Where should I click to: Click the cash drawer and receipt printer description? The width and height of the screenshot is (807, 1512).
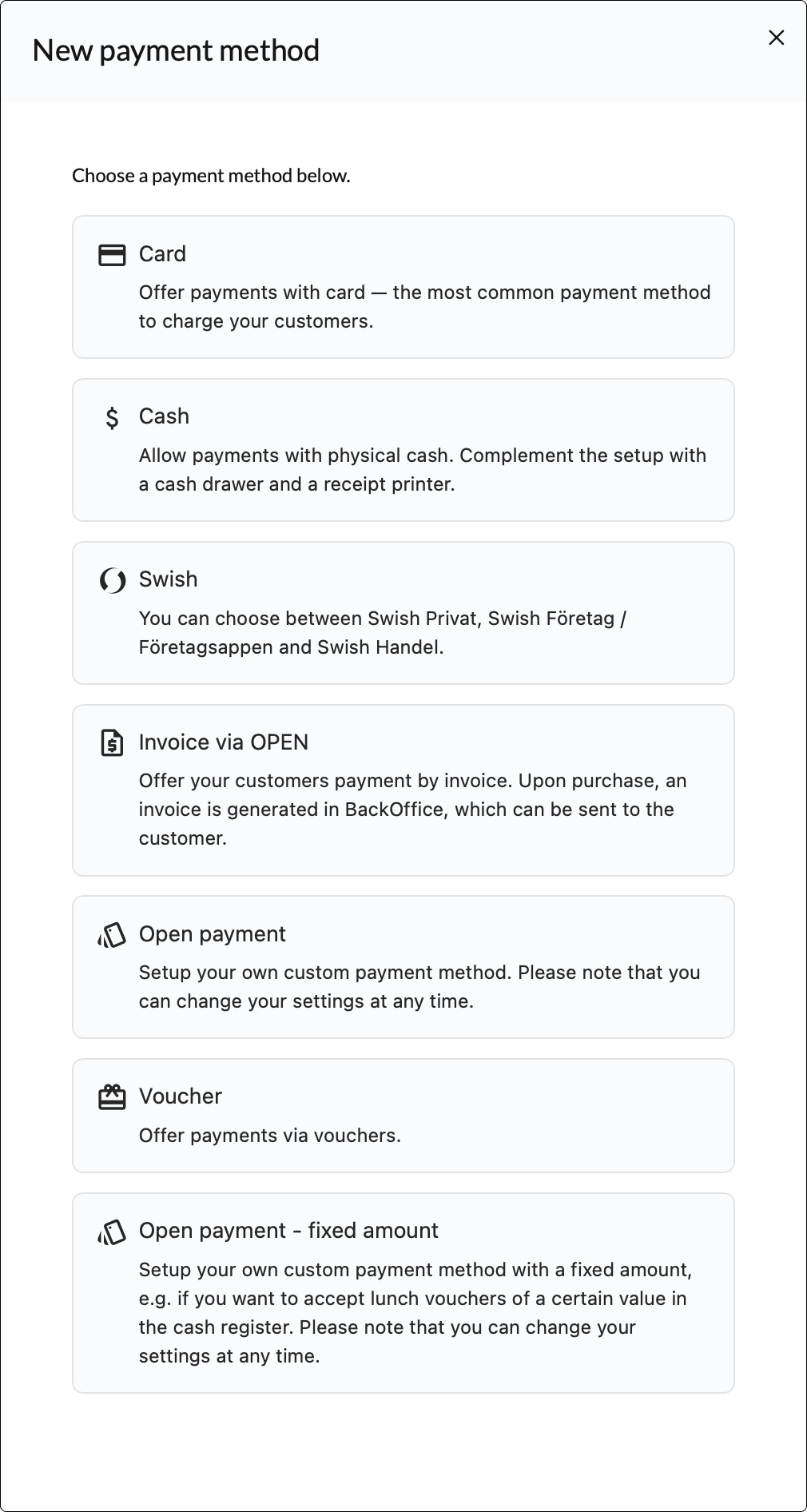(x=422, y=470)
